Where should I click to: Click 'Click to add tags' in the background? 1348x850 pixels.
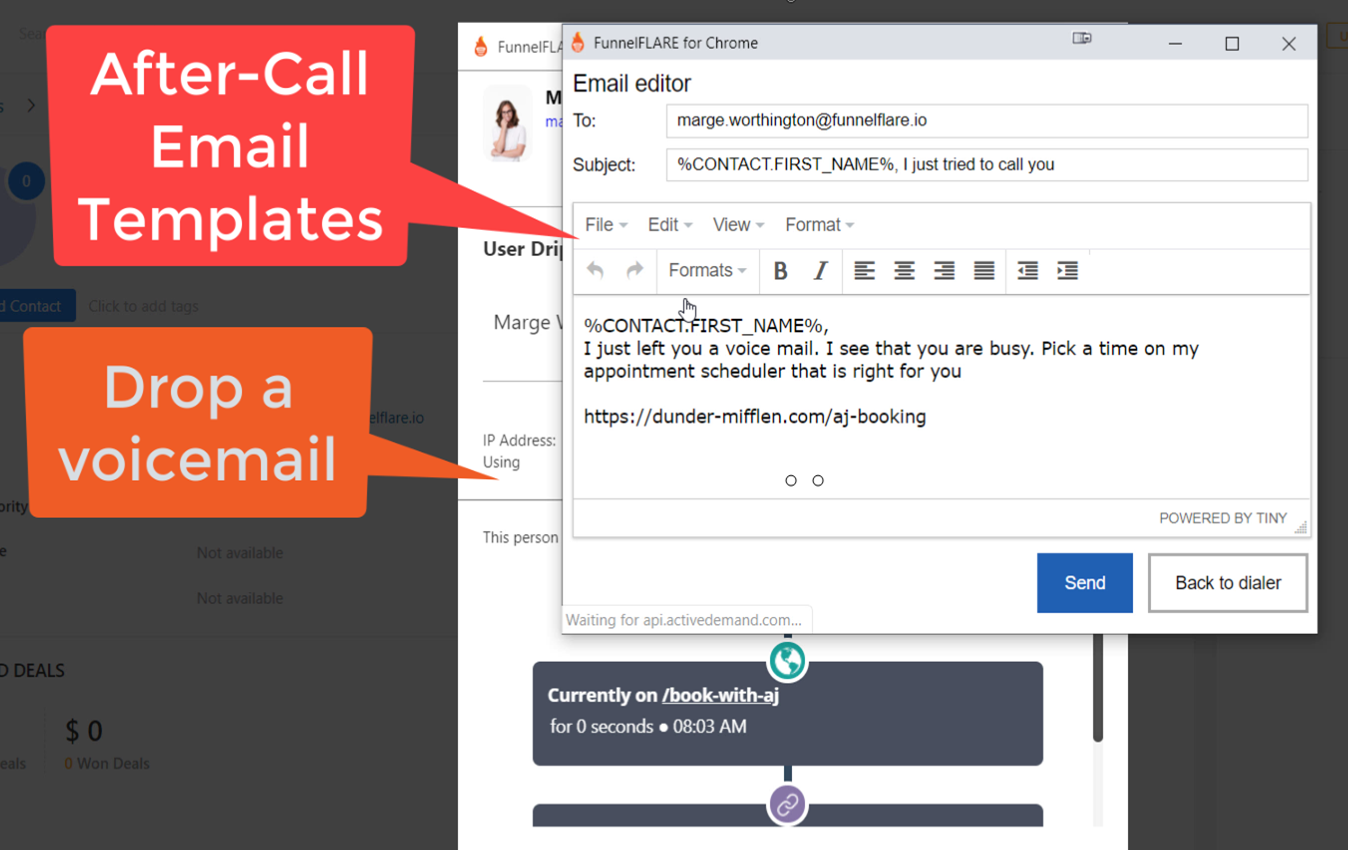[x=143, y=306]
